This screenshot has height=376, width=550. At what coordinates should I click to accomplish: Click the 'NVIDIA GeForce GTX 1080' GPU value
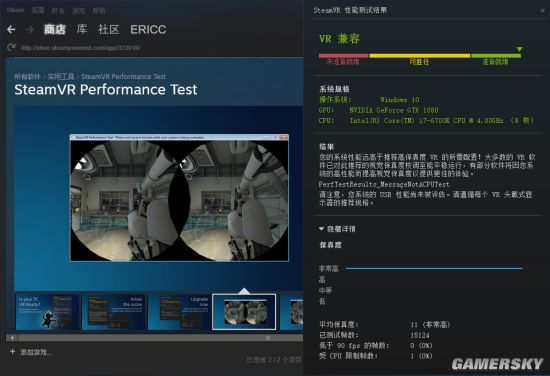coord(394,110)
